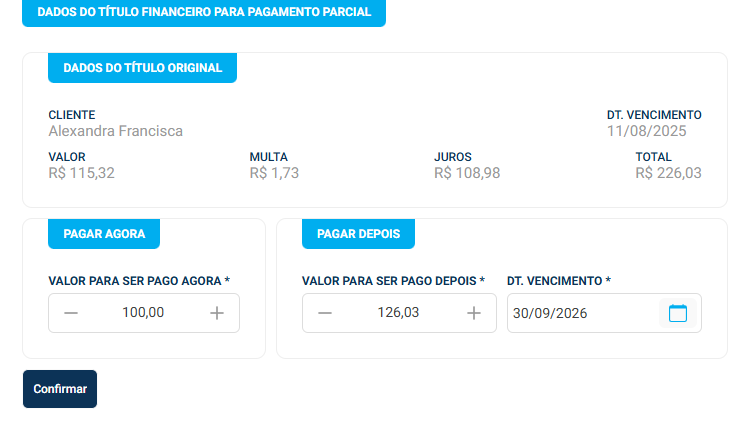Screen dimensions: 749x431
Task: Focus the 100,00 pay-now value field
Action: click(x=143, y=313)
